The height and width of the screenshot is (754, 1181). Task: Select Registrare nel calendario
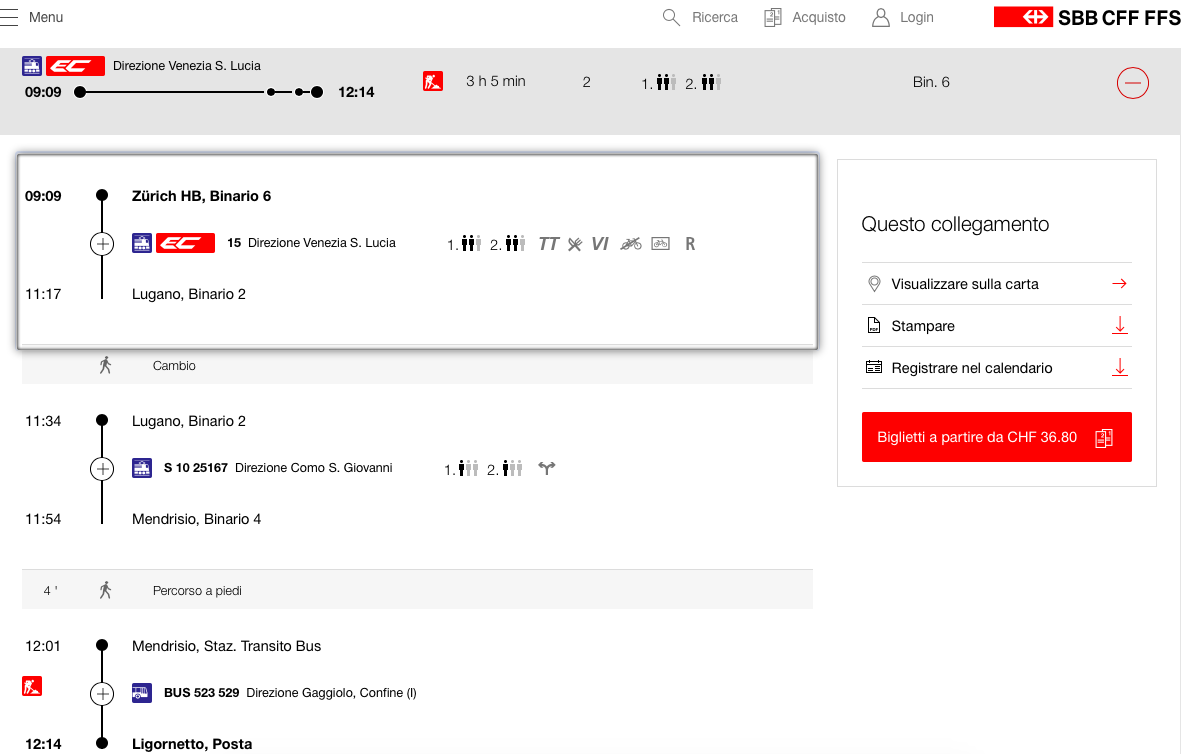[971, 368]
